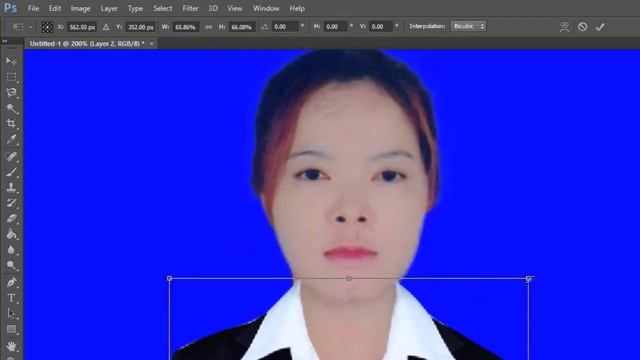Viewport: 640px width, 360px height.
Task: Select the Dodge tool
Action: [x=11, y=266]
